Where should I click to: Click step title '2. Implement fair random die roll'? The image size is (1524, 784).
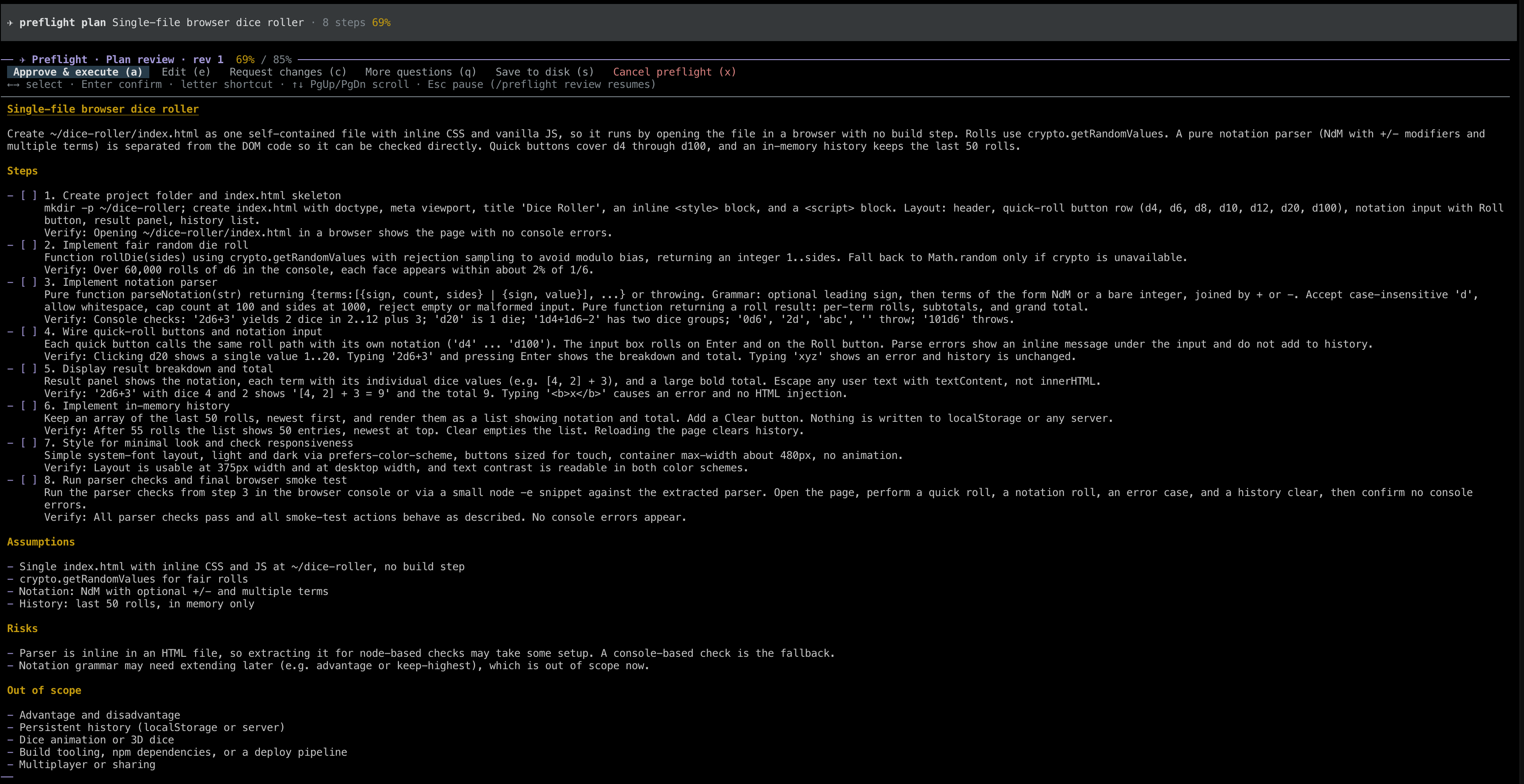tap(146, 245)
